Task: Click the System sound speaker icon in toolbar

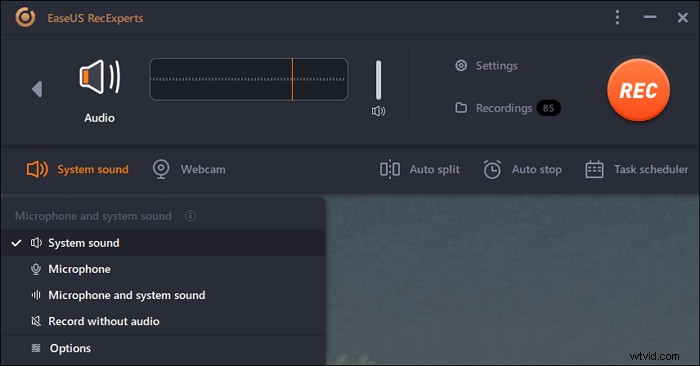Action: tap(37, 169)
